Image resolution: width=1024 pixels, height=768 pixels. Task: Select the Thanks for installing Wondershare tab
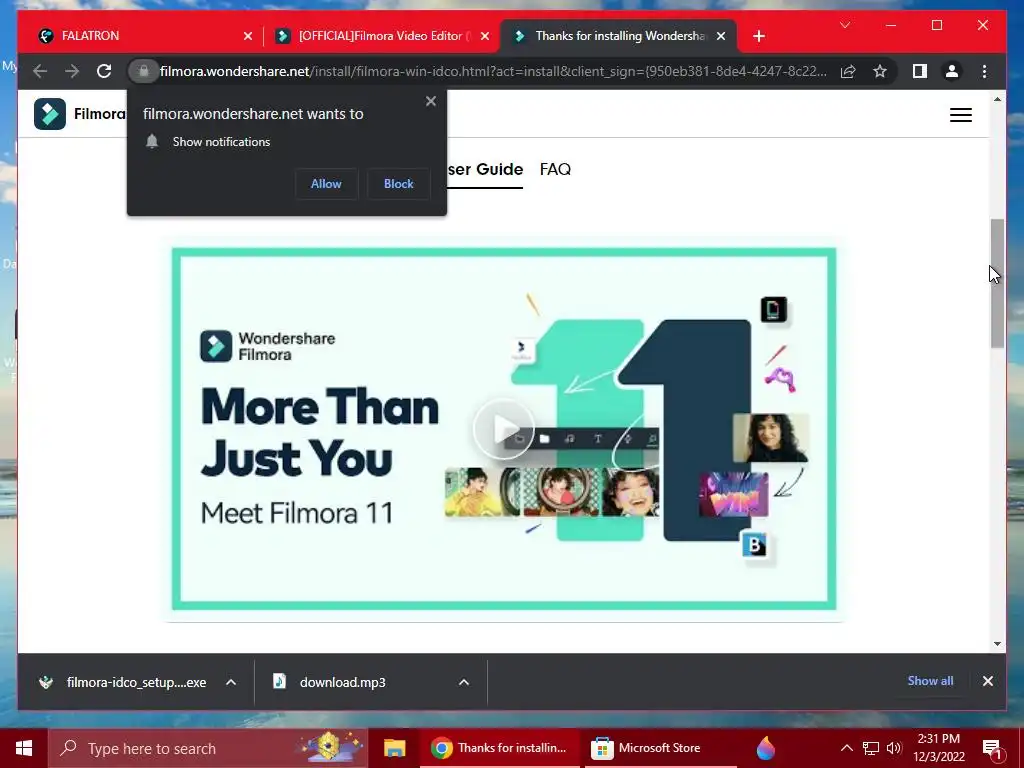coord(618,36)
